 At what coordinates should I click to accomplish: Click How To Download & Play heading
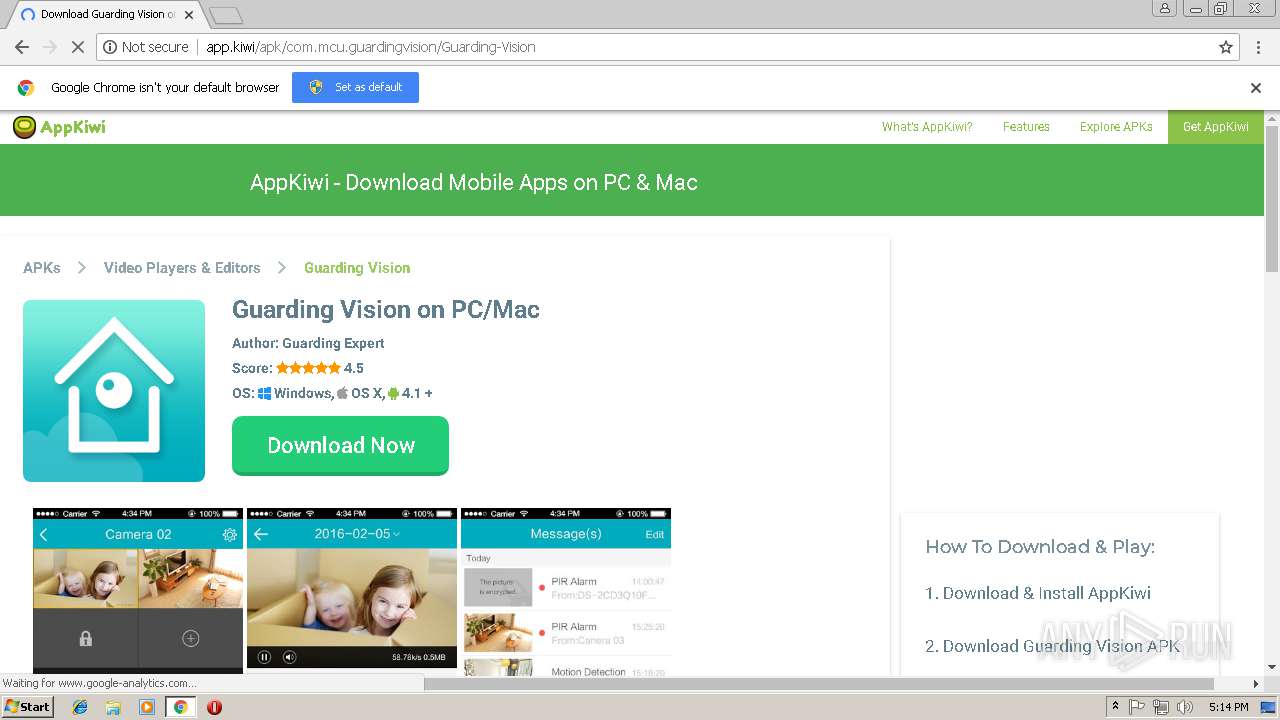point(1040,547)
